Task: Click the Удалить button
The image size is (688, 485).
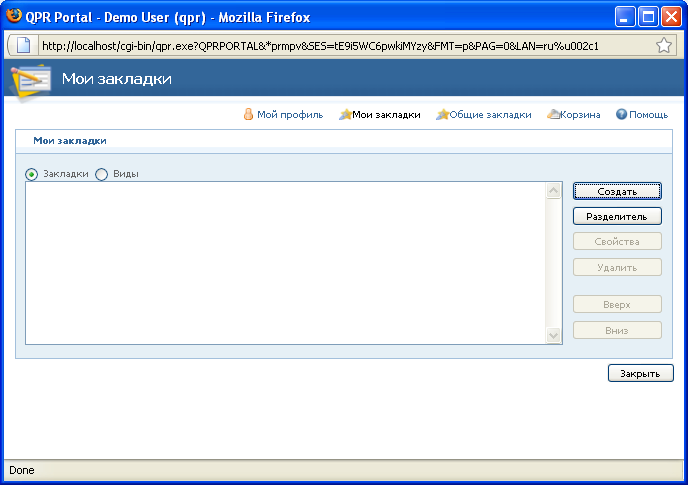Action: [617, 267]
